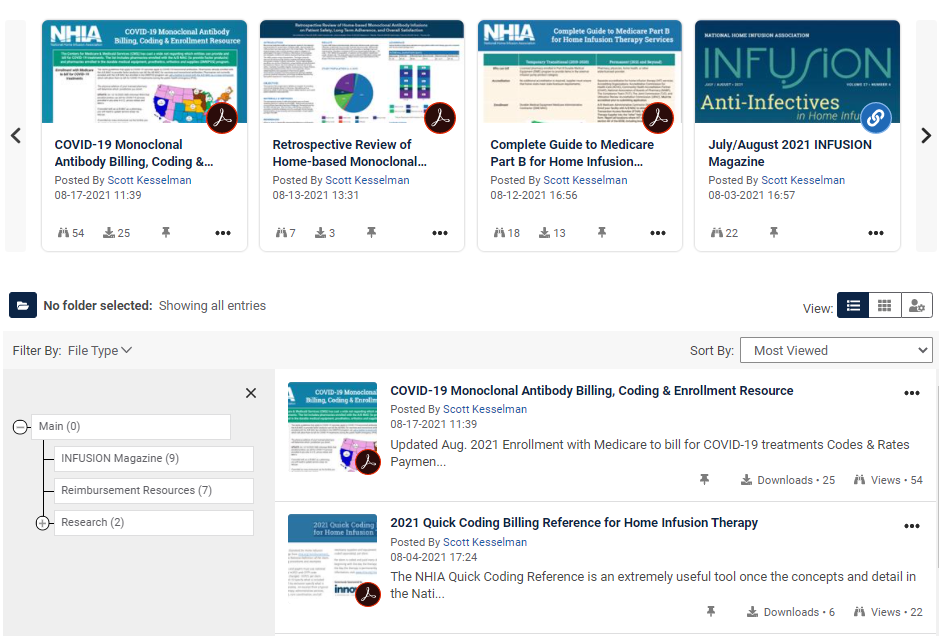Toggle the list view

coord(852,305)
